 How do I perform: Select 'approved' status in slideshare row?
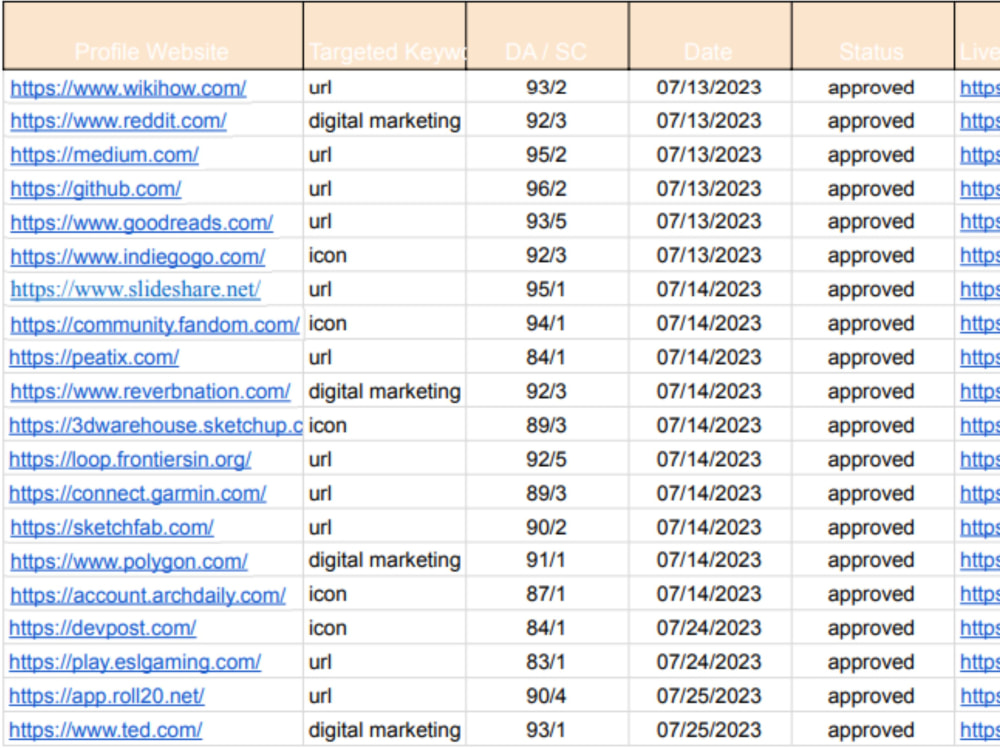pyautogui.click(x=871, y=290)
